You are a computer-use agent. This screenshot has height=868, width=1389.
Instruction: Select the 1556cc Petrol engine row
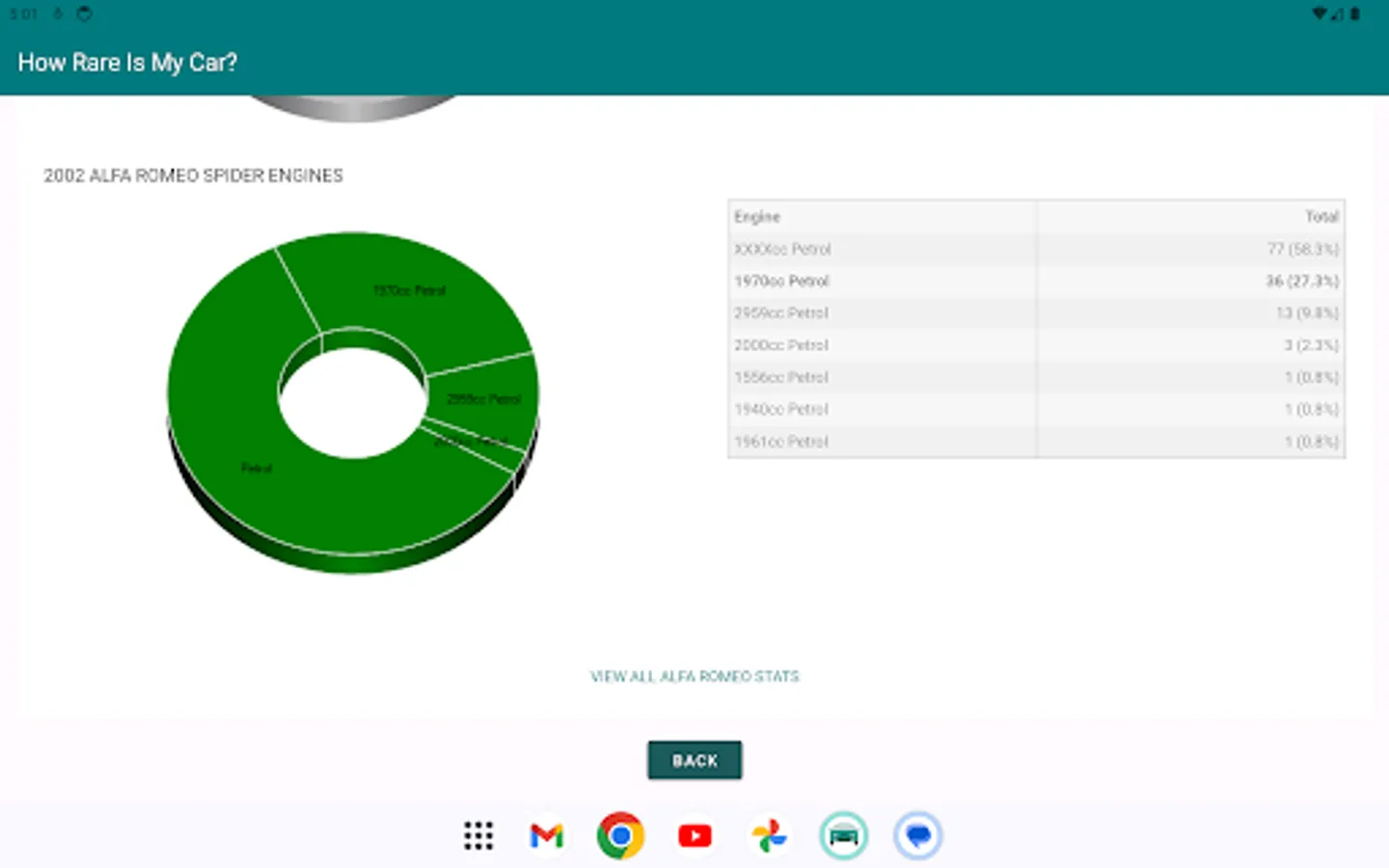[x=1037, y=377]
